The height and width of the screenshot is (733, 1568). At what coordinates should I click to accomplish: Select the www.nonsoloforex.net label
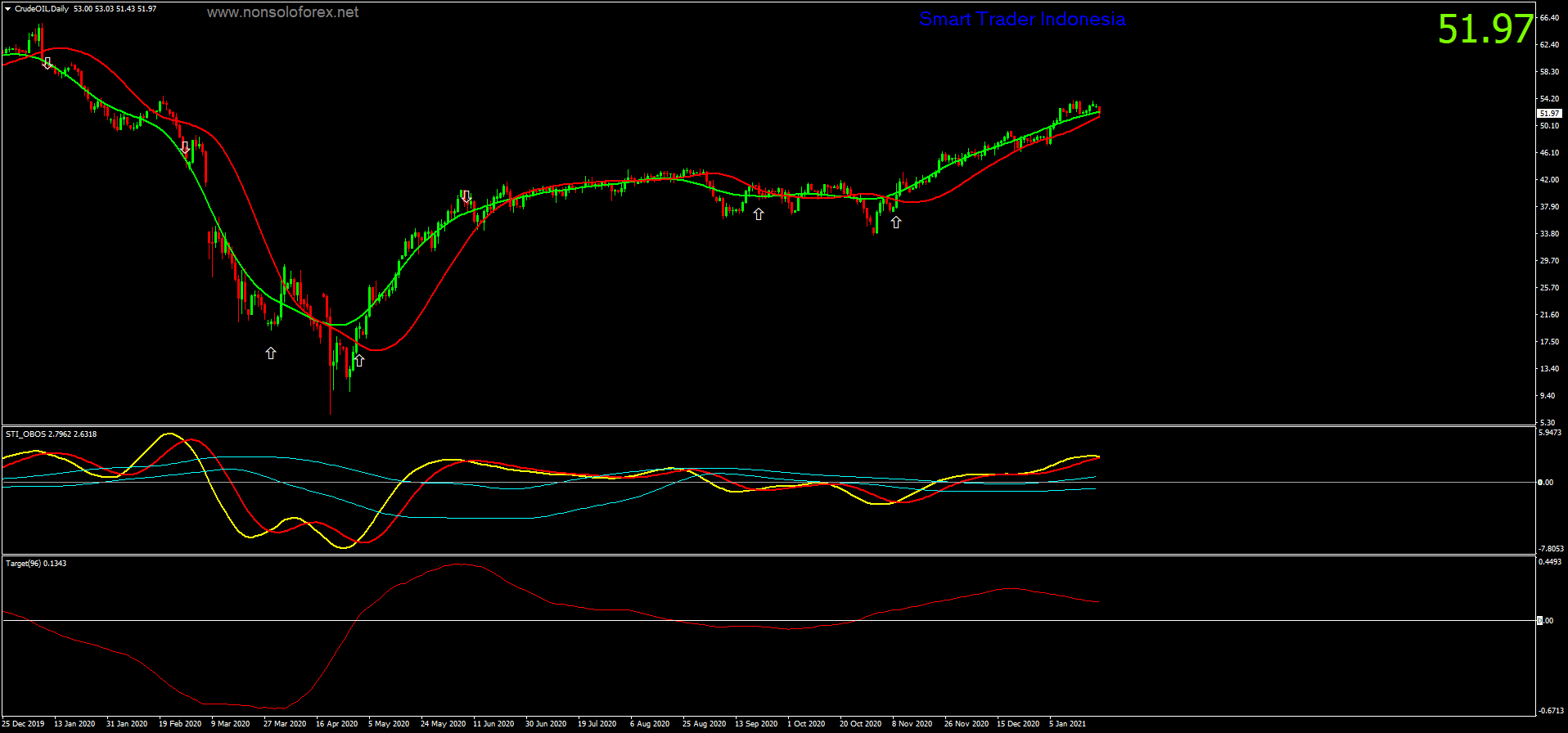coord(282,12)
